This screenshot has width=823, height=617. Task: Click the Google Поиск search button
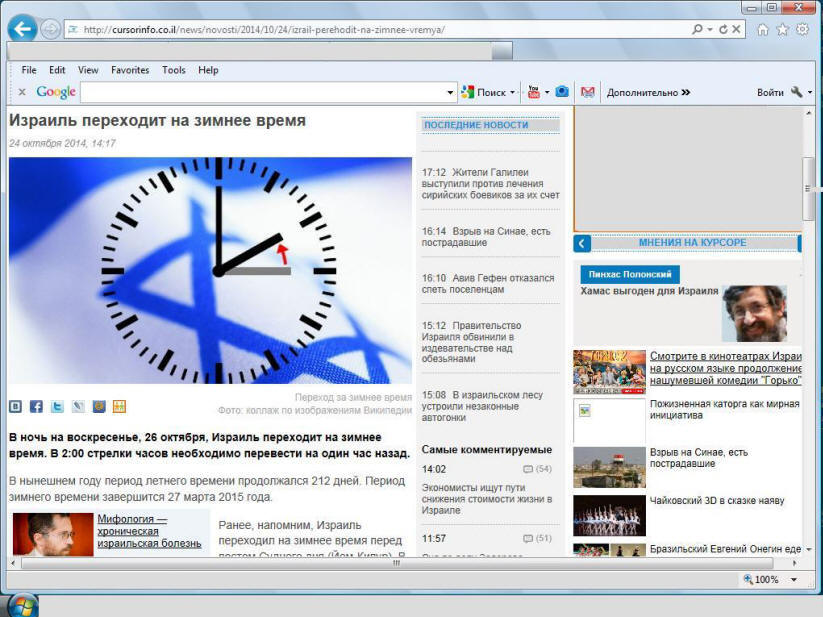point(484,92)
